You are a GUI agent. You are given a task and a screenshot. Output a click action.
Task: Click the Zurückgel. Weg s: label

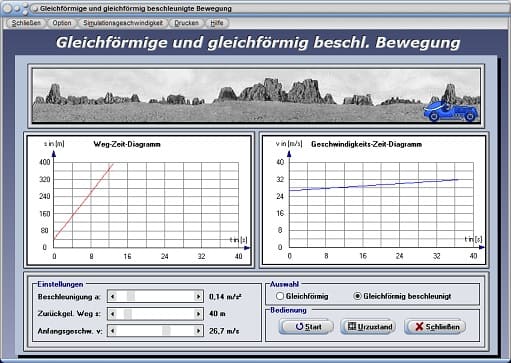69,314
